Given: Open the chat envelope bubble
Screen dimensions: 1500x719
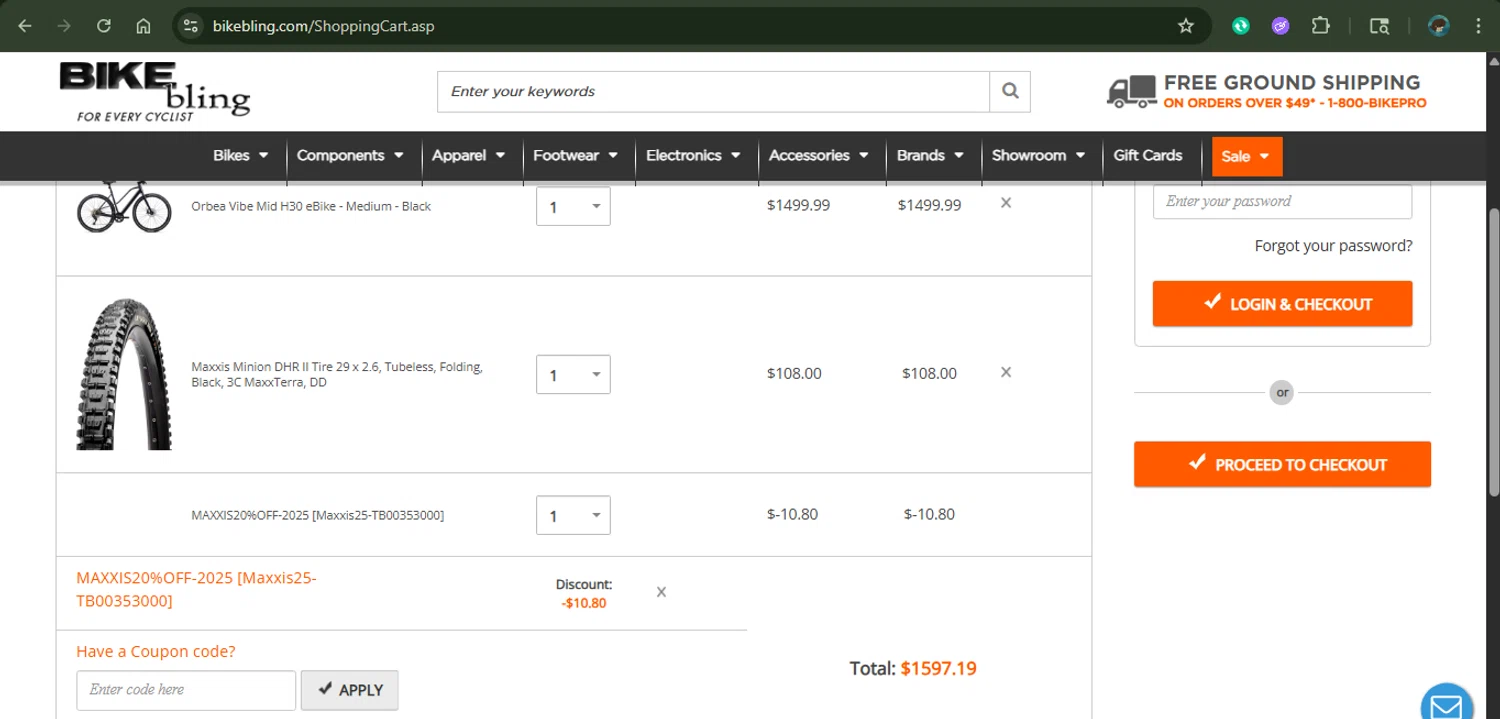Looking at the screenshot, I should point(1446,704).
